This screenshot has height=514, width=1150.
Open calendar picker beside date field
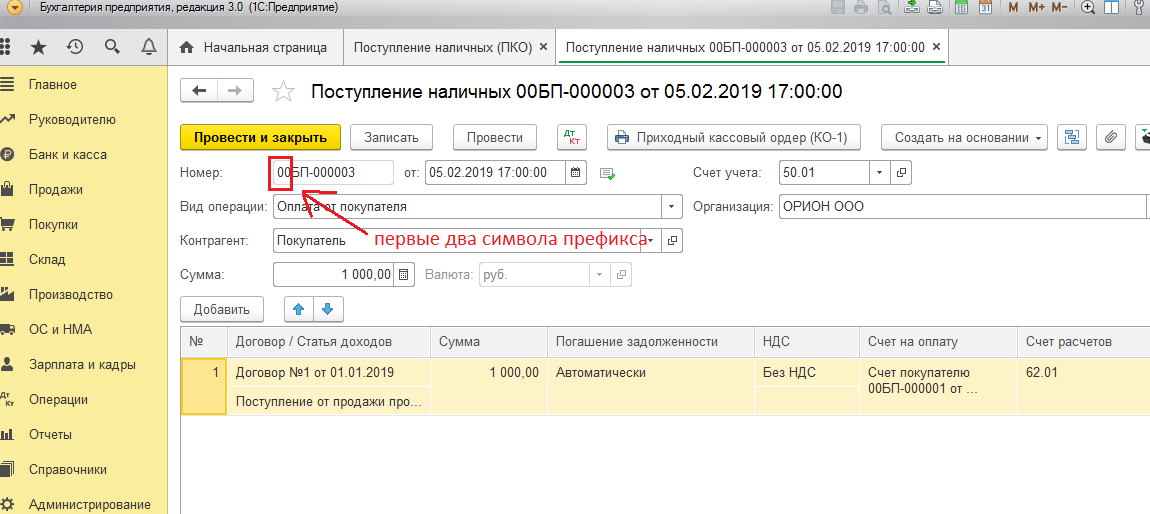click(576, 173)
